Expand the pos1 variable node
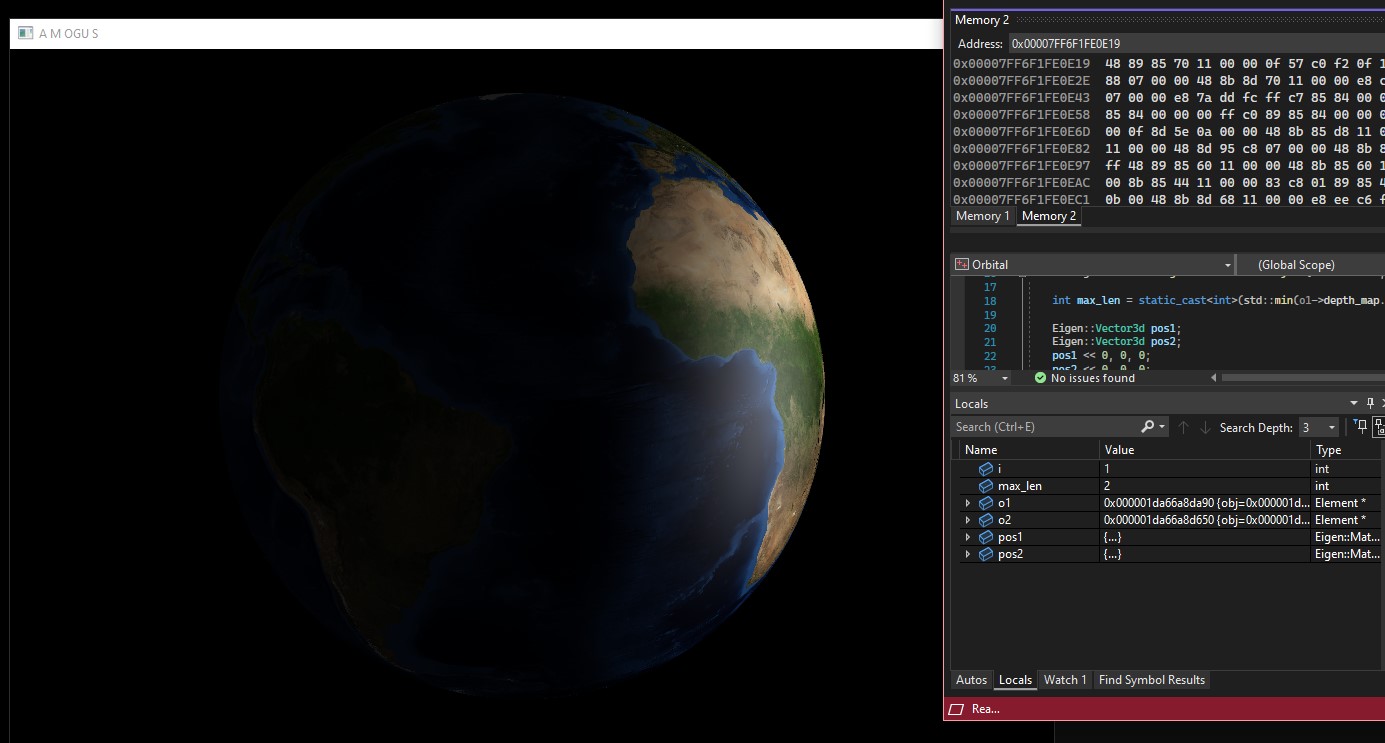The height and width of the screenshot is (743, 1385). point(967,537)
